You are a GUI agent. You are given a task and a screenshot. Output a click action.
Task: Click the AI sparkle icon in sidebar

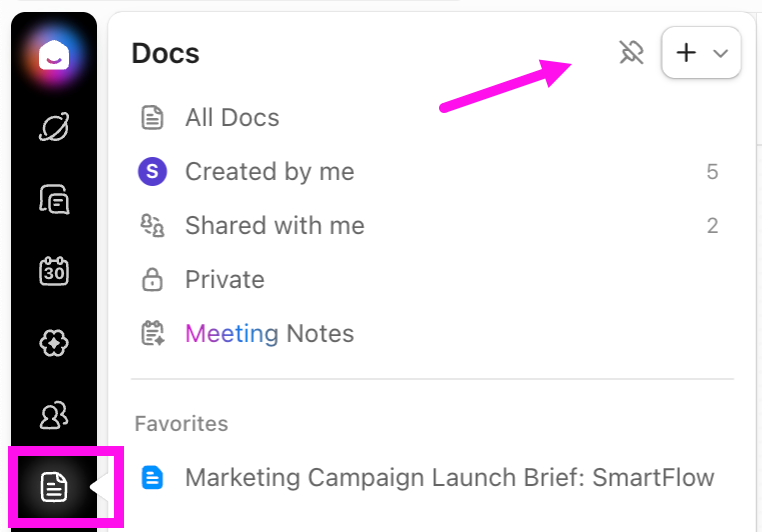coord(53,343)
